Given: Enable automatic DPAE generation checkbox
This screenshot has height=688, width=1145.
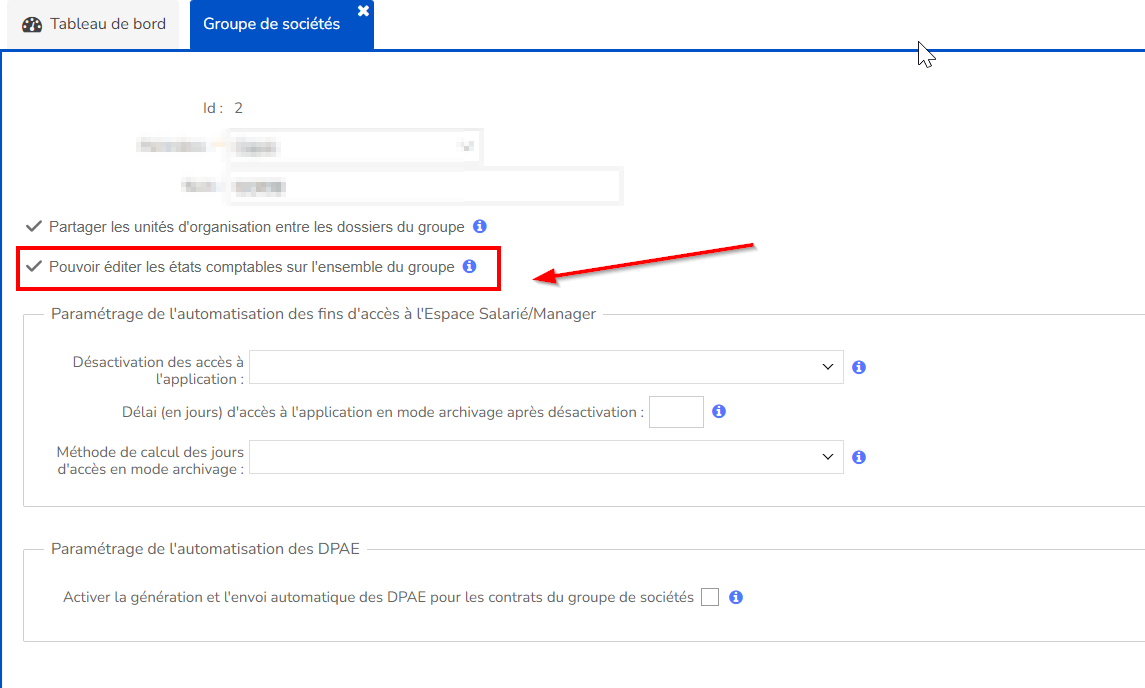Looking at the screenshot, I should [710, 597].
